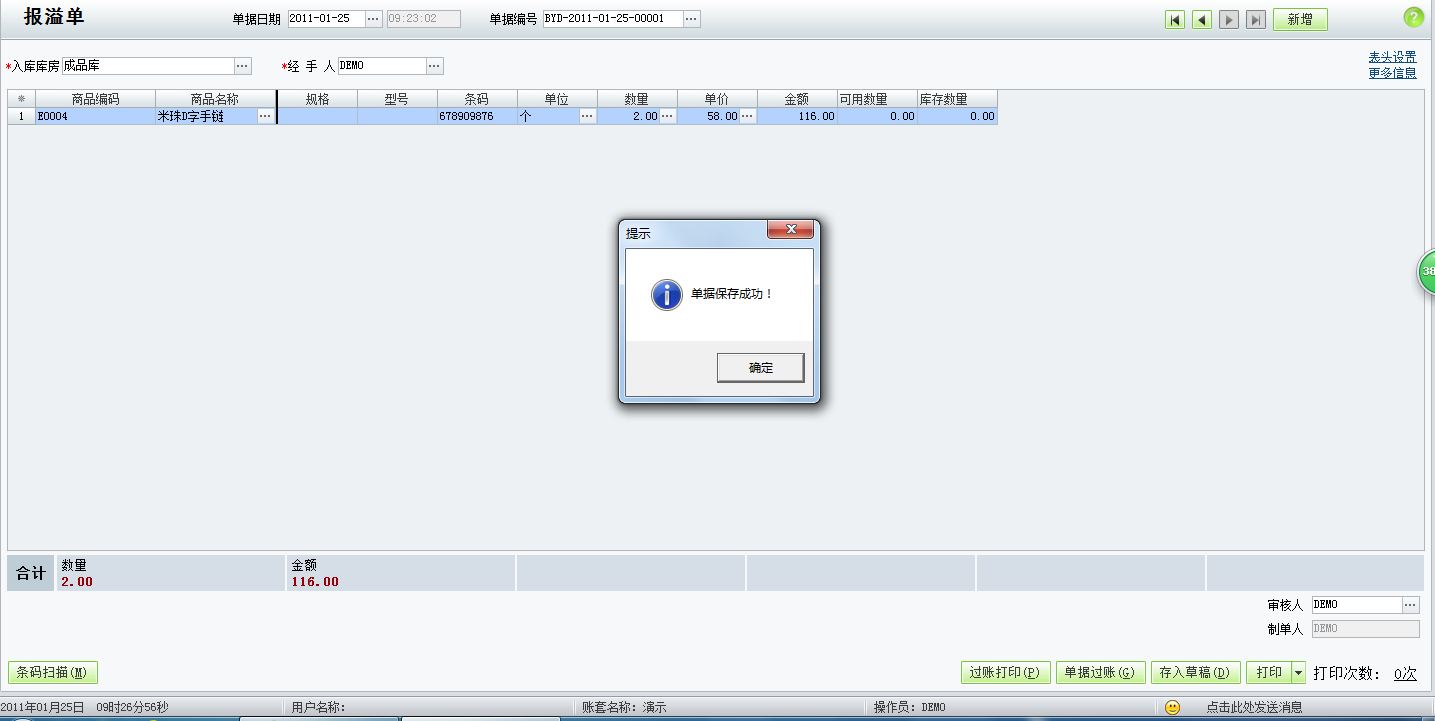Image resolution: width=1435 pixels, height=721 pixels.
Task: Jump to last record navigation icon
Action: pyautogui.click(x=1256, y=20)
